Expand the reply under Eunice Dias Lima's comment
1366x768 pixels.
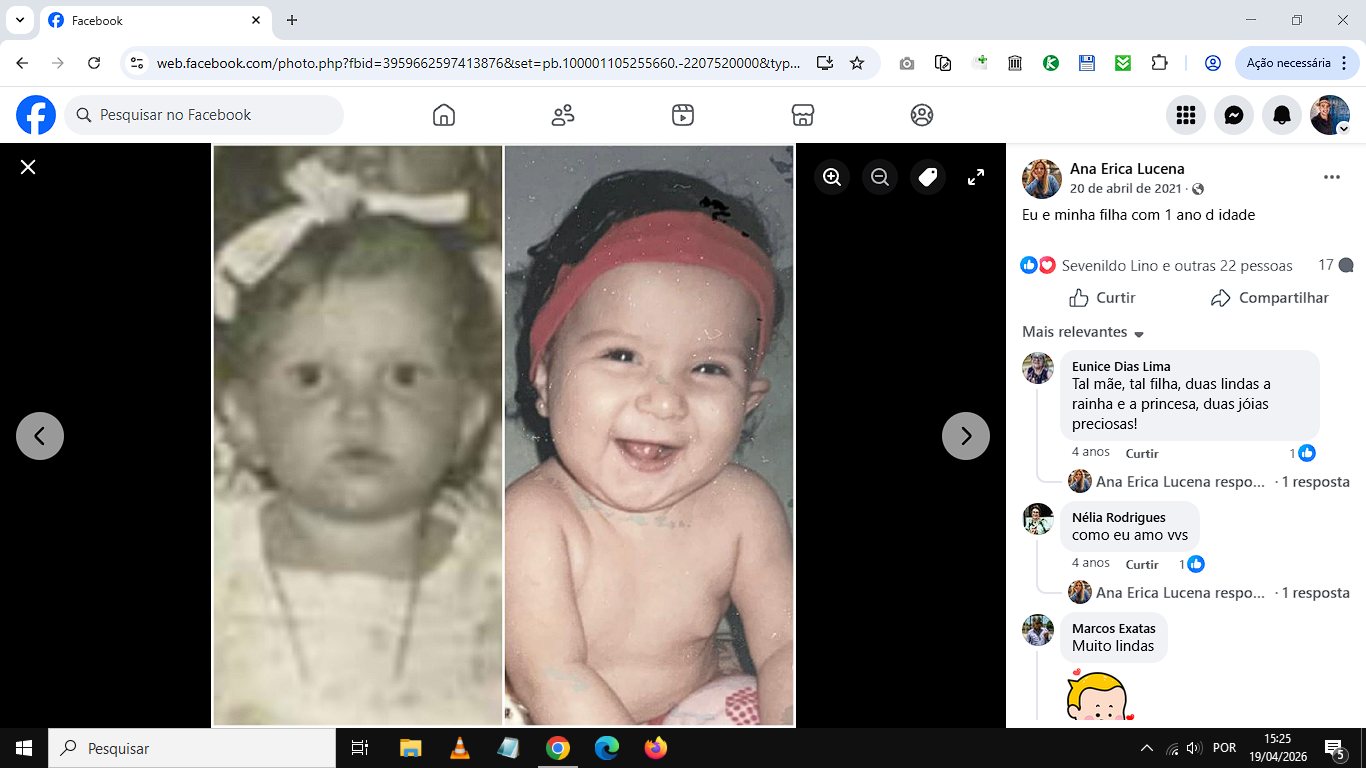1223,482
